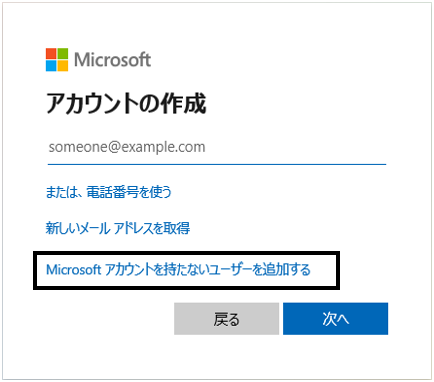
Task: Add a user without a Microsoft account
Action: (178, 270)
